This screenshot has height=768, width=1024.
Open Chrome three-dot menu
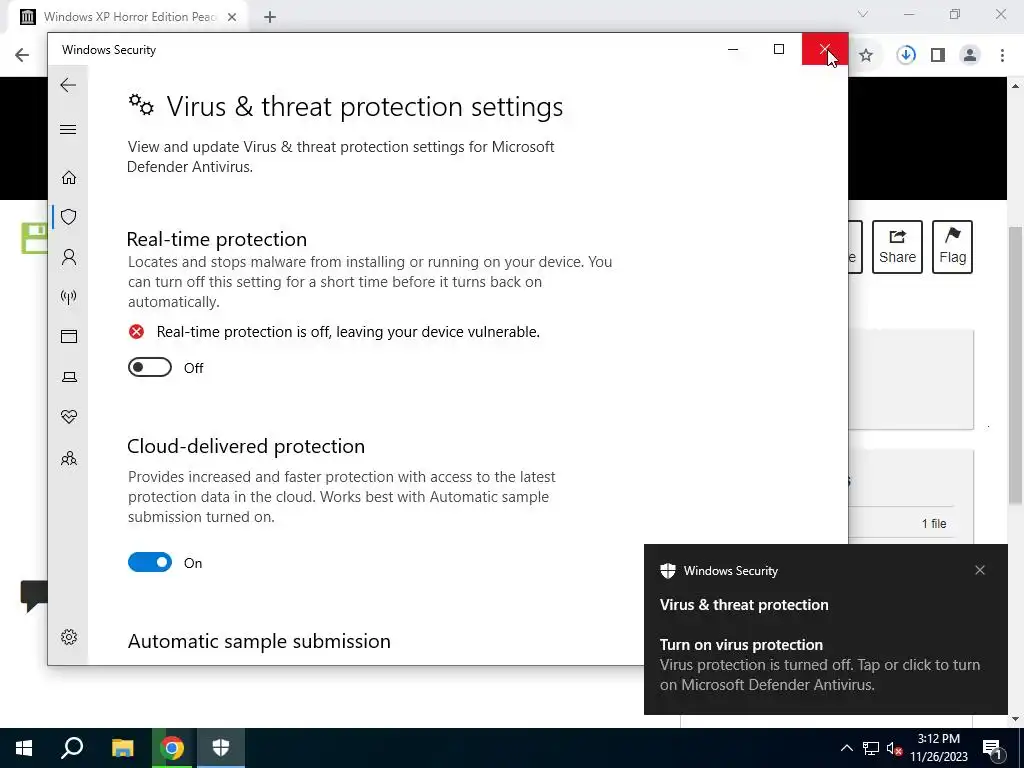pos(1002,56)
